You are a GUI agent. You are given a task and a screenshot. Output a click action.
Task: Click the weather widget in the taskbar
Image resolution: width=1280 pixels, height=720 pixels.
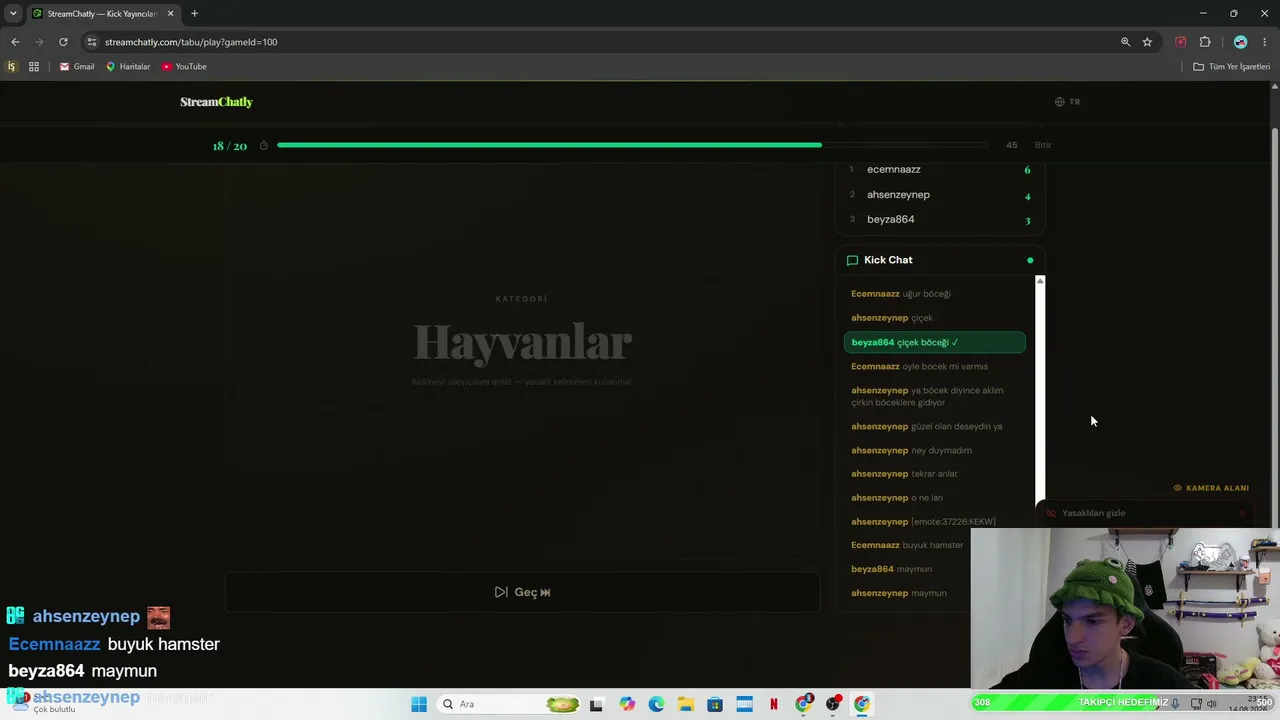pyautogui.click(x=45, y=702)
